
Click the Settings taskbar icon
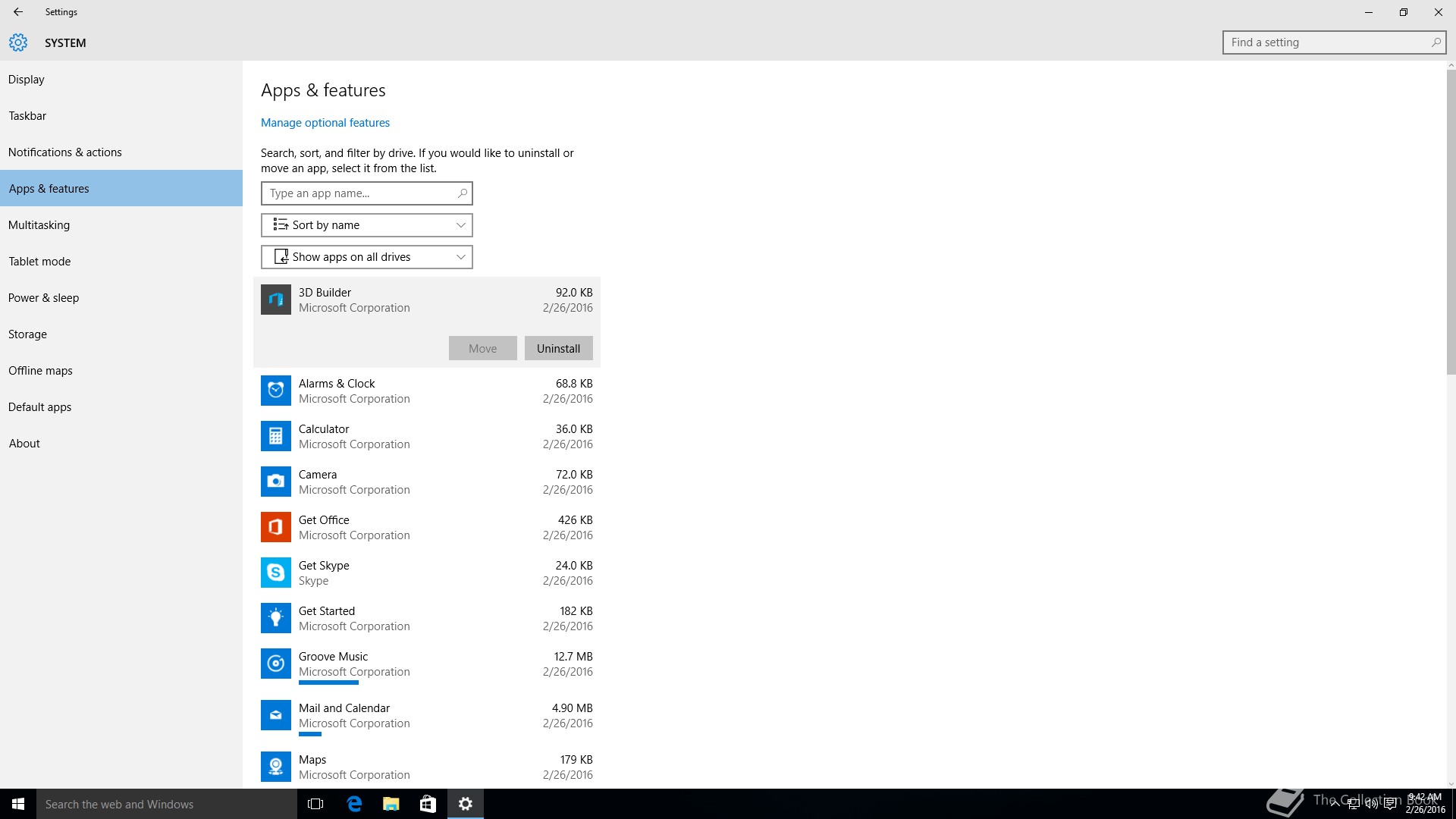(466, 804)
